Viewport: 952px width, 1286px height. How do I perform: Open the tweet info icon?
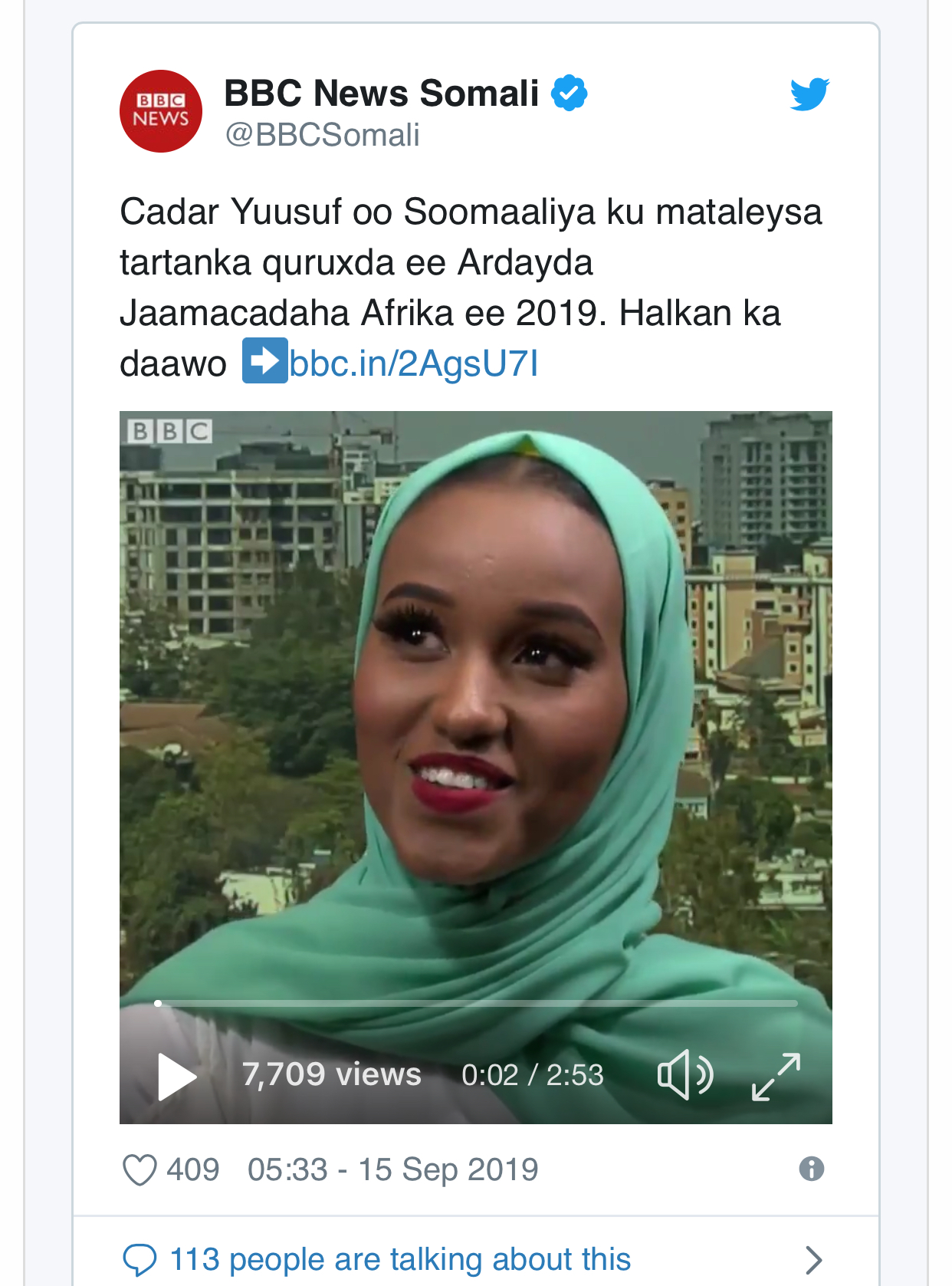812,1169
